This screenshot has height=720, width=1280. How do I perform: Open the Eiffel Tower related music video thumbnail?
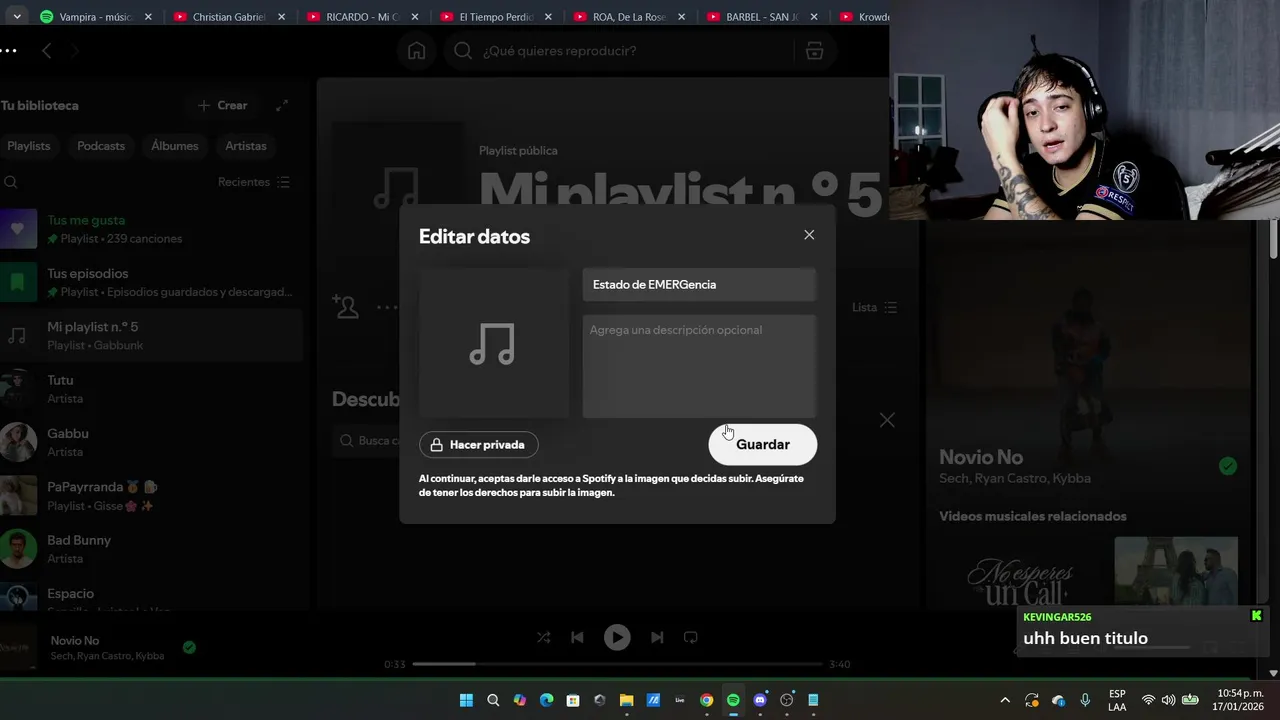[1176, 571]
